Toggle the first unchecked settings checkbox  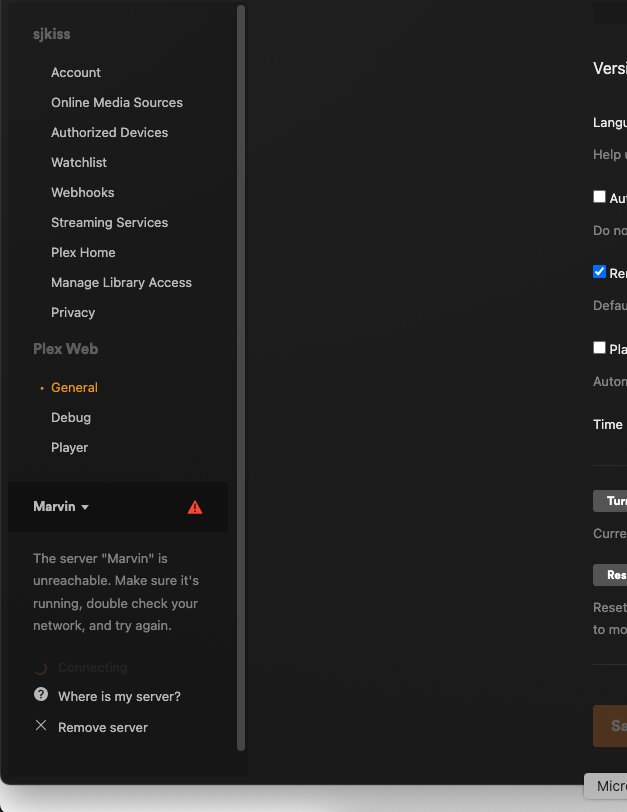(600, 197)
